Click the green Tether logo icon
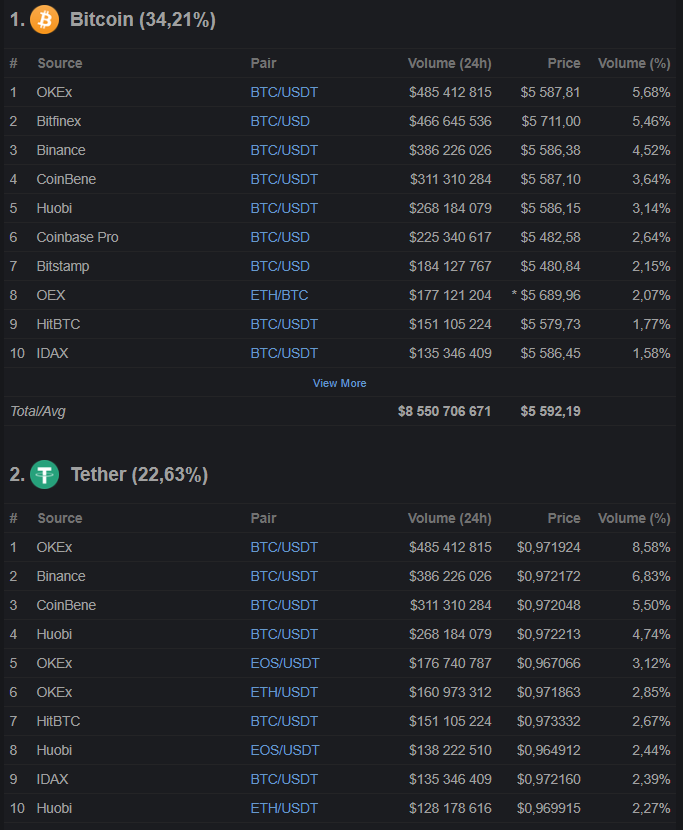This screenshot has width=683, height=830. coord(45,474)
